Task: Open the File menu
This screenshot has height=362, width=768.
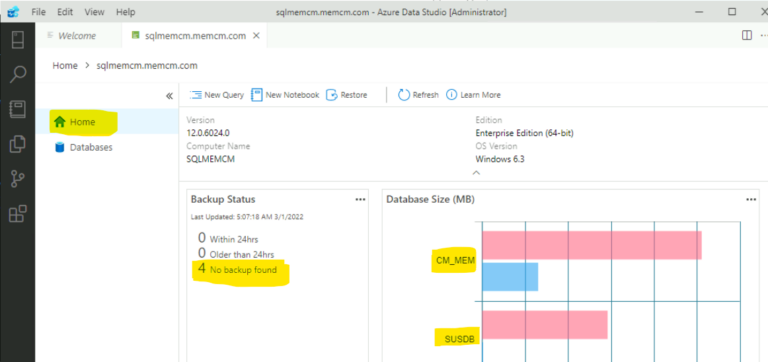Action: [x=39, y=12]
